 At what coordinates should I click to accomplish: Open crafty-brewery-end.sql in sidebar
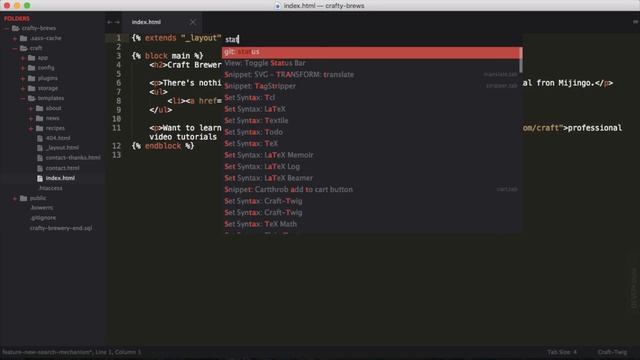[61, 228]
